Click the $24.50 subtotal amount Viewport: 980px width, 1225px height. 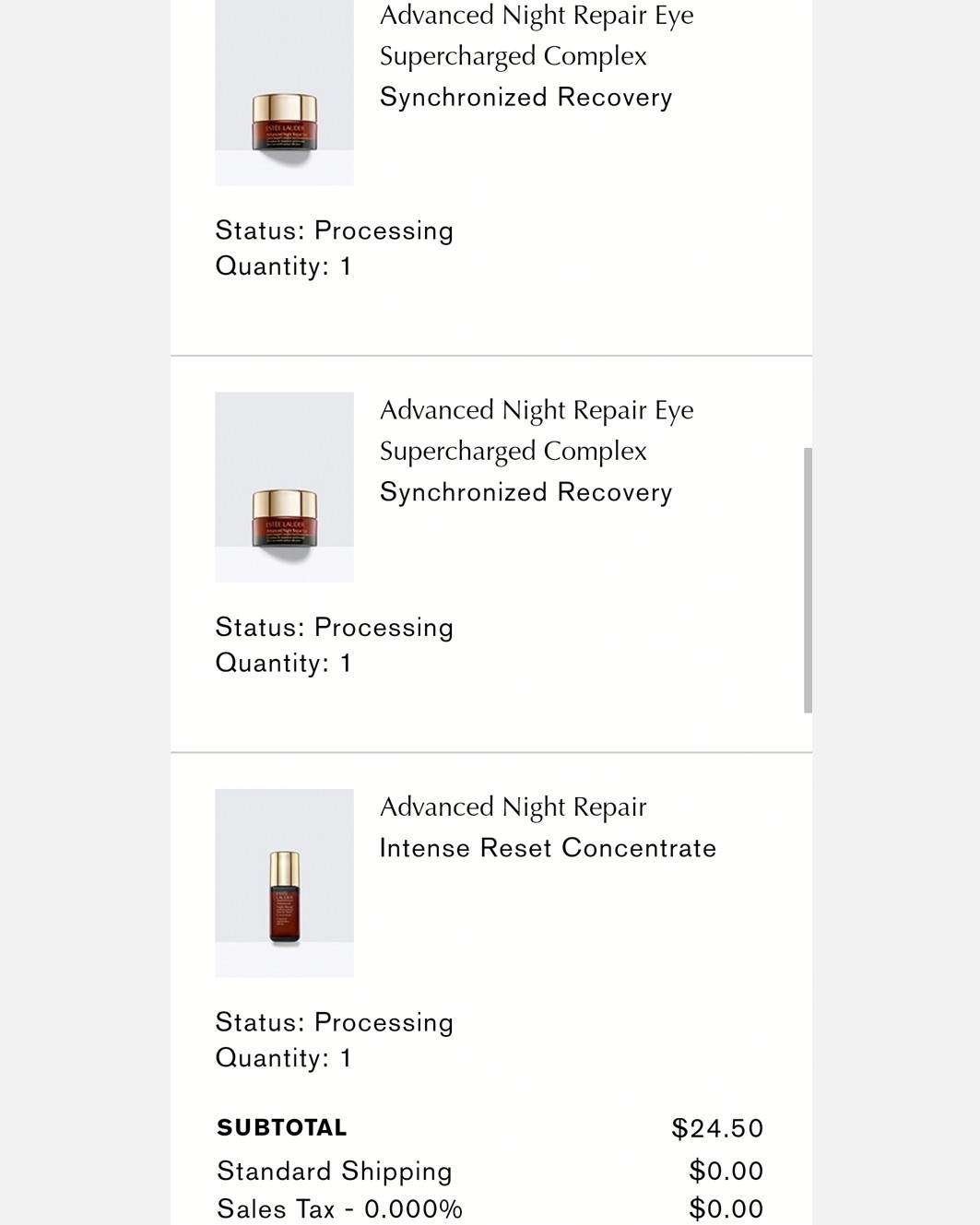717,1128
